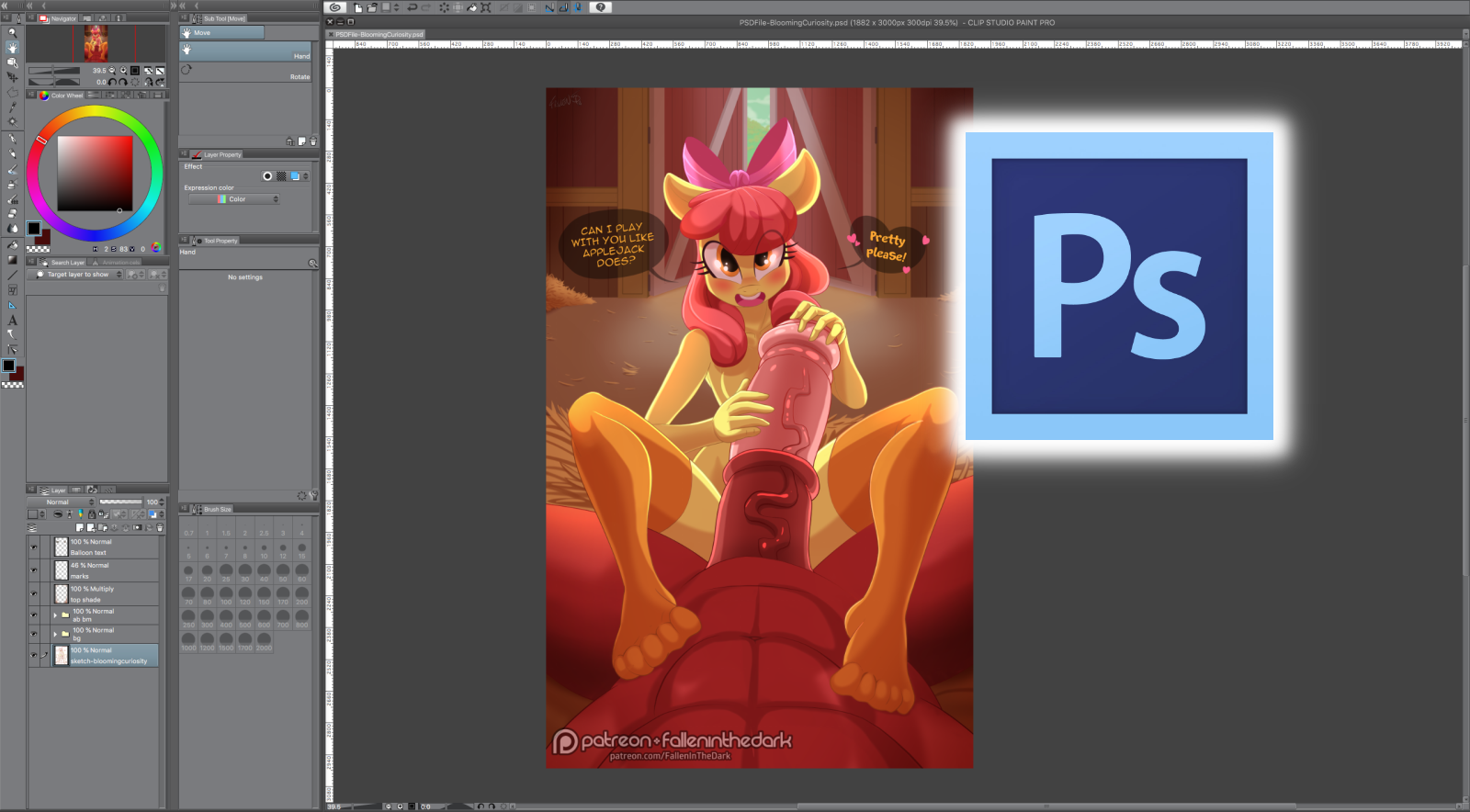Hide the top shade layer

(x=34, y=594)
